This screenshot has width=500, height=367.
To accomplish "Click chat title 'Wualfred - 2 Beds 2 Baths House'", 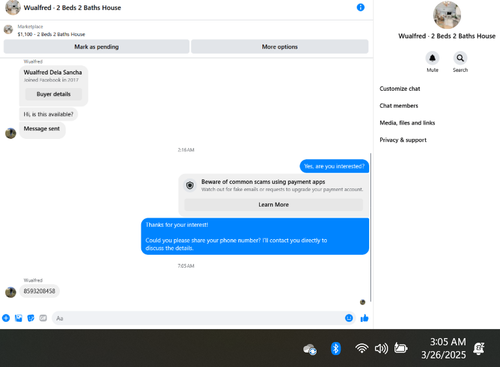I will coord(72,8).
